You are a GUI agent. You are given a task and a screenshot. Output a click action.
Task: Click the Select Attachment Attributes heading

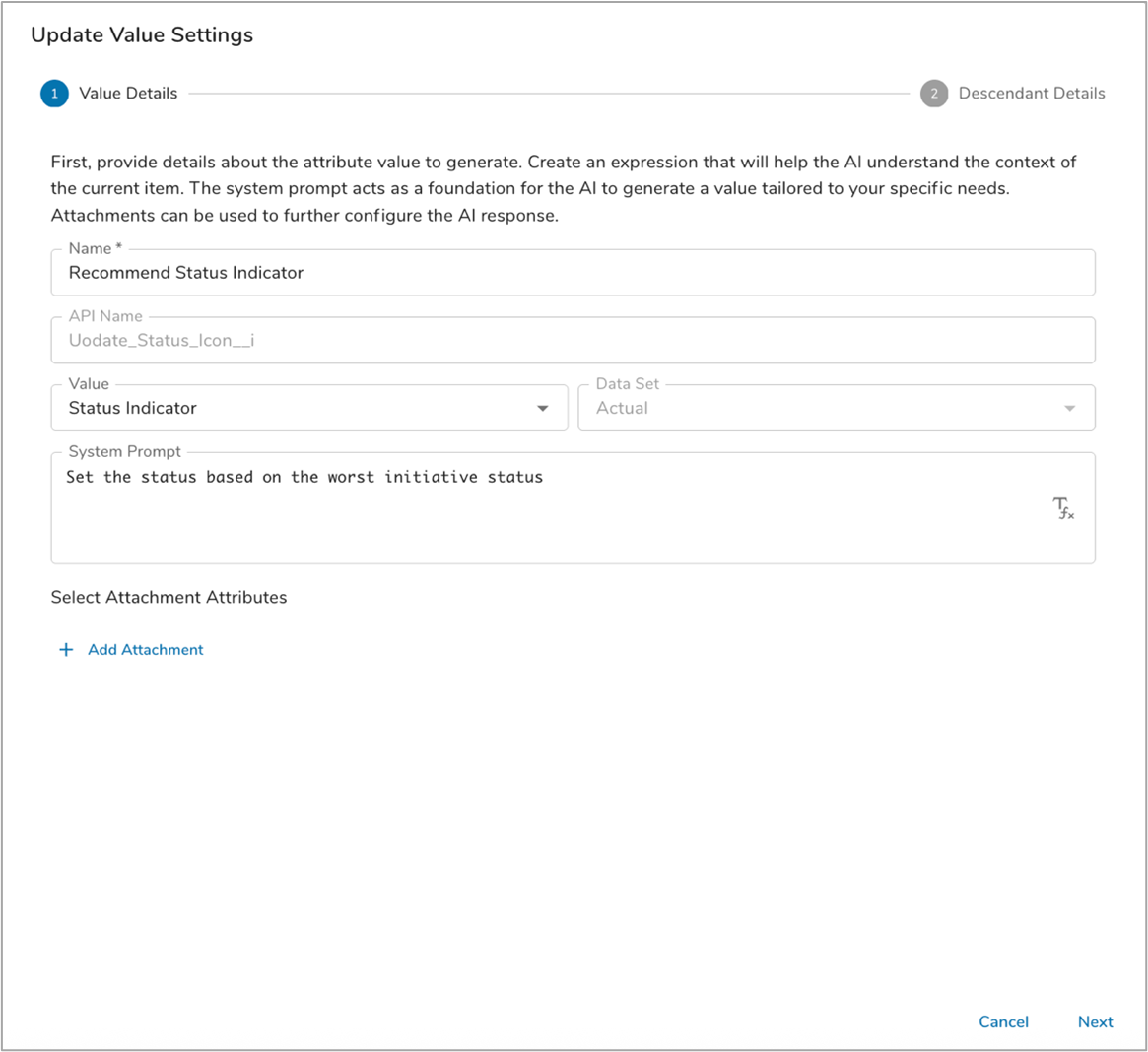tap(169, 597)
